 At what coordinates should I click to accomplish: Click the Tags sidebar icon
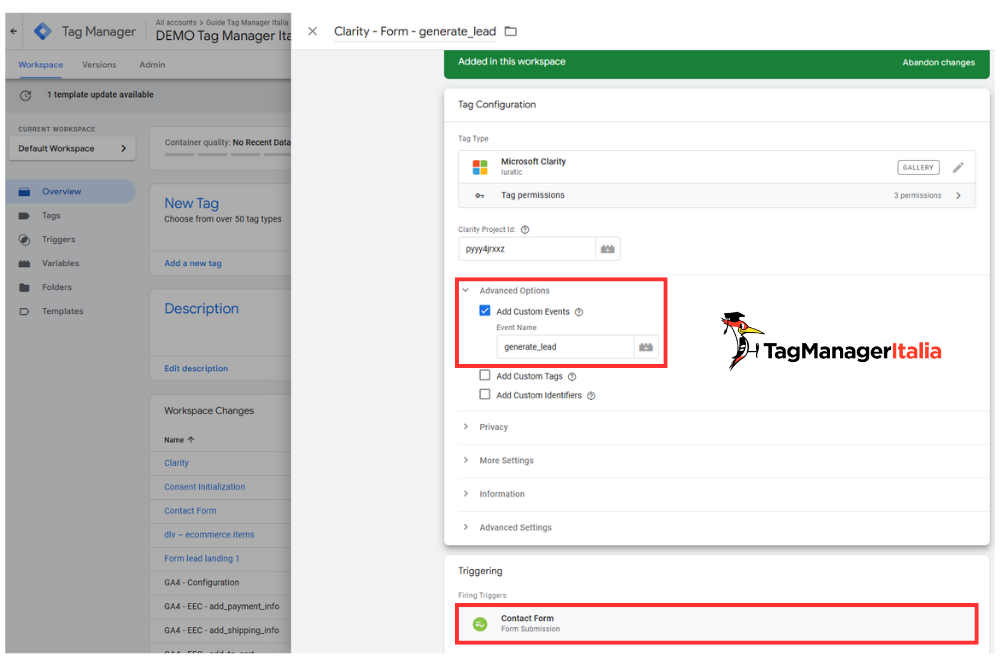pos(24,216)
